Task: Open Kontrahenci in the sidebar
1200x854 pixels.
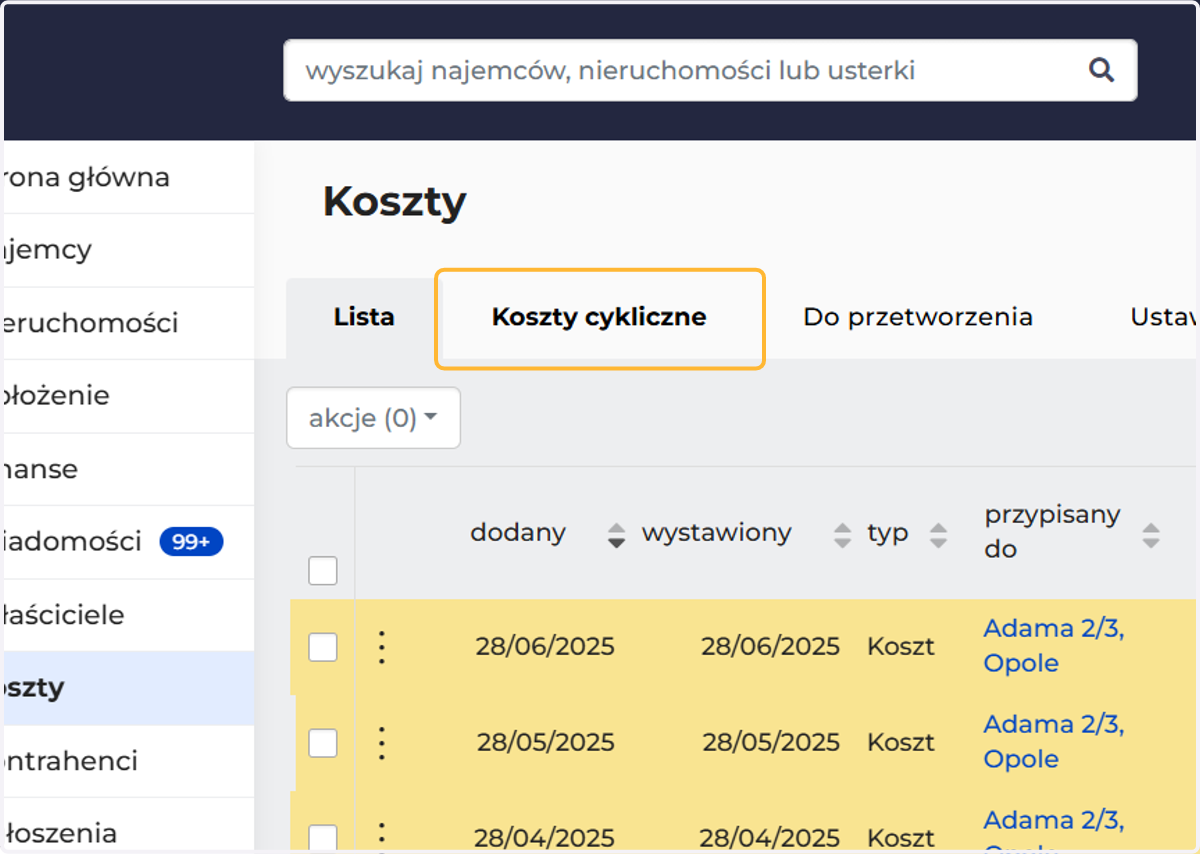Action: pyautogui.click(x=129, y=760)
